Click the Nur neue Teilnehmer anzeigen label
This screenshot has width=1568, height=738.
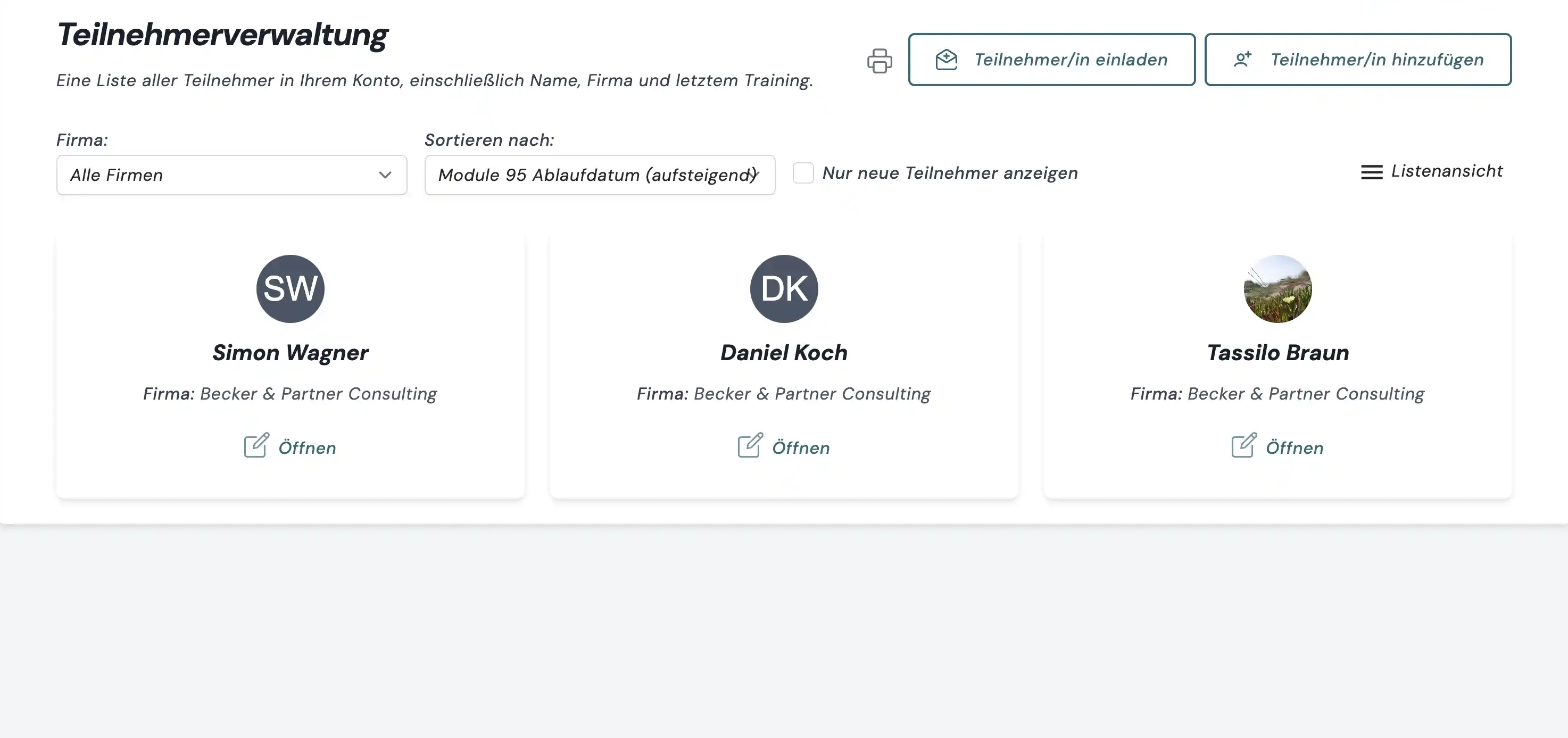(950, 173)
